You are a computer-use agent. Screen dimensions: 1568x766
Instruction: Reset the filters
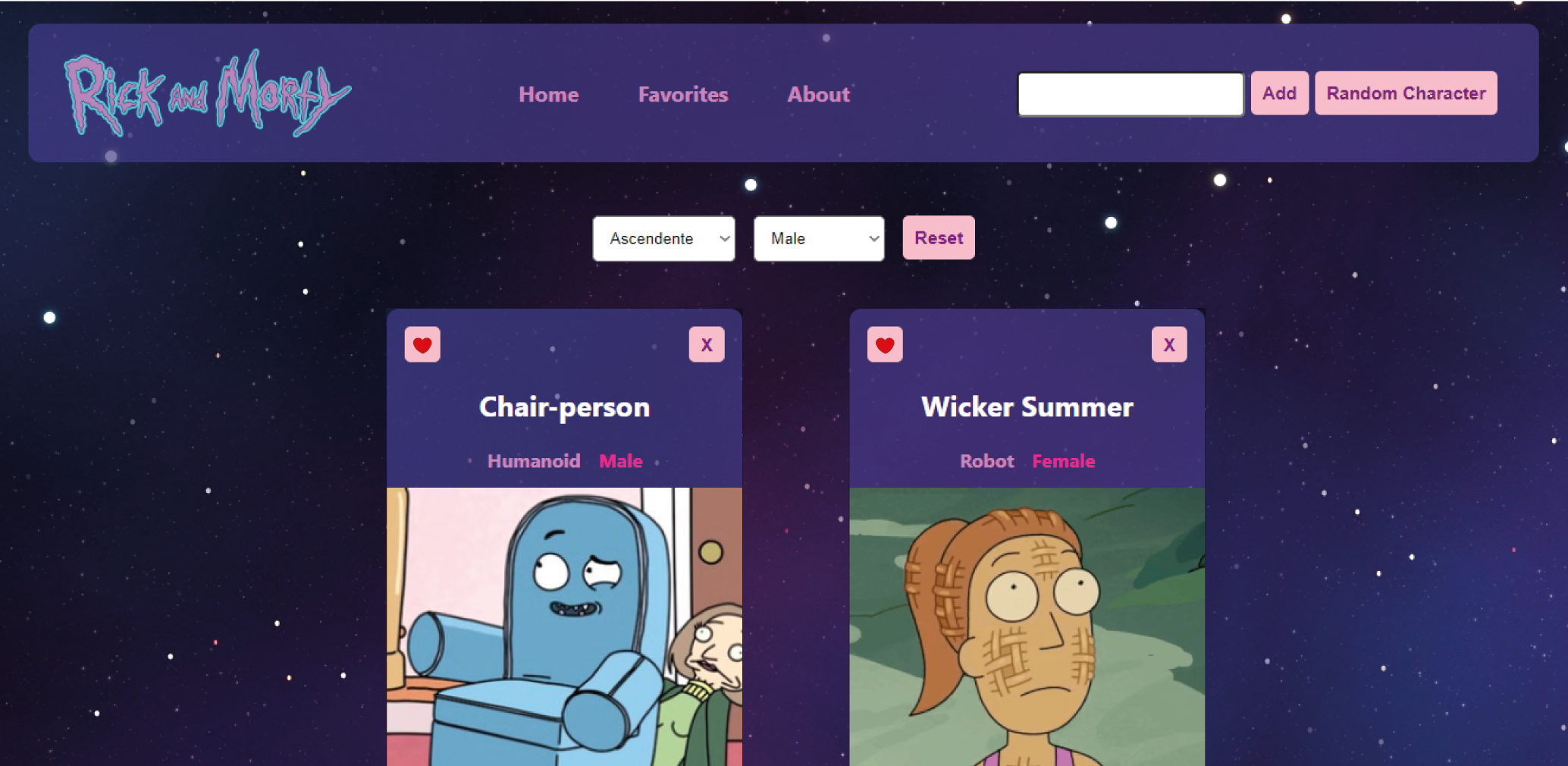939,238
